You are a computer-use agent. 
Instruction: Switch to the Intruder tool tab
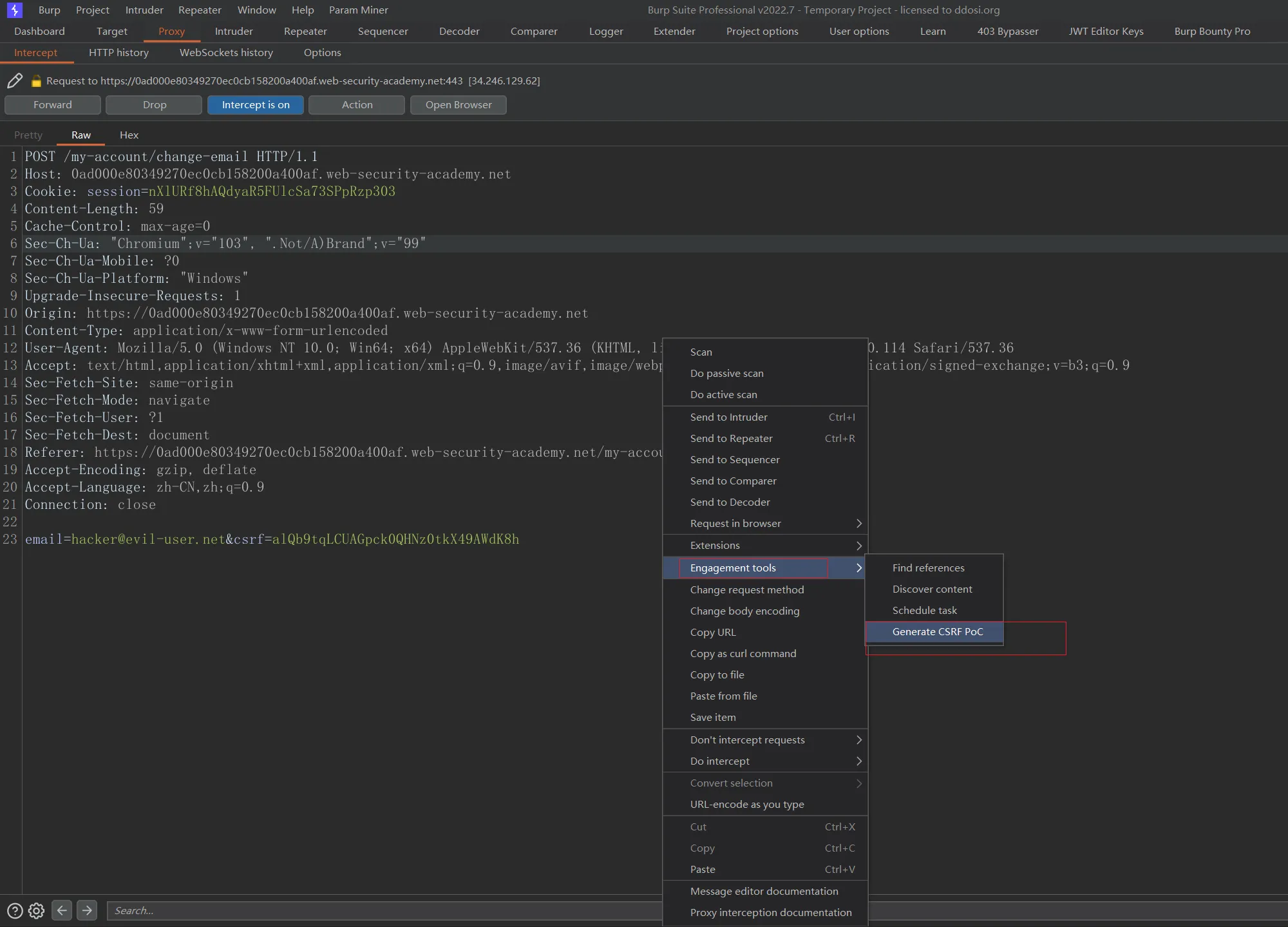(x=234, y=31)
